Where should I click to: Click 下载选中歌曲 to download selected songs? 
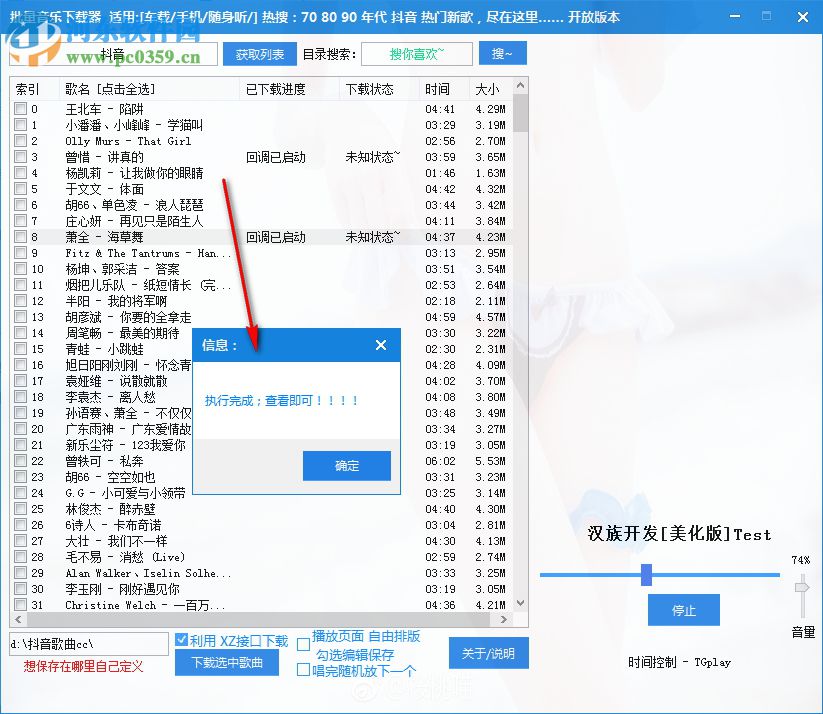tap(225, 662)
